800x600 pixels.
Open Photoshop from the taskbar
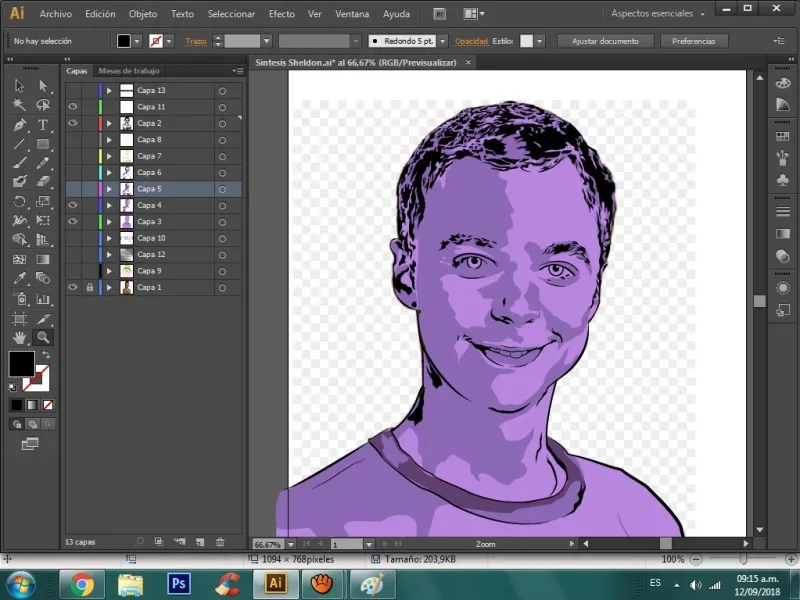coord(179,583)
